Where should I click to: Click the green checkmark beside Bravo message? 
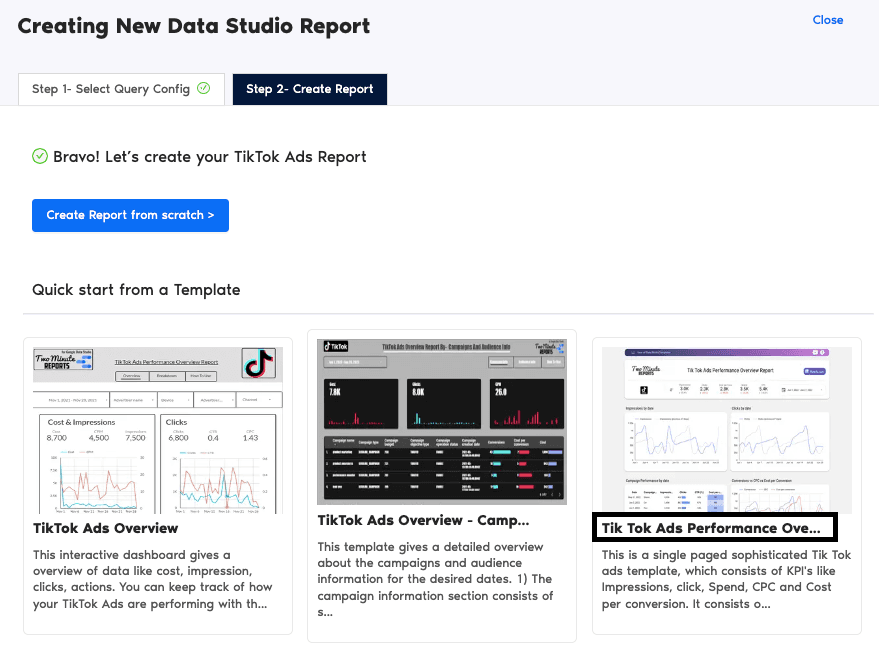[x=40, y=156]
